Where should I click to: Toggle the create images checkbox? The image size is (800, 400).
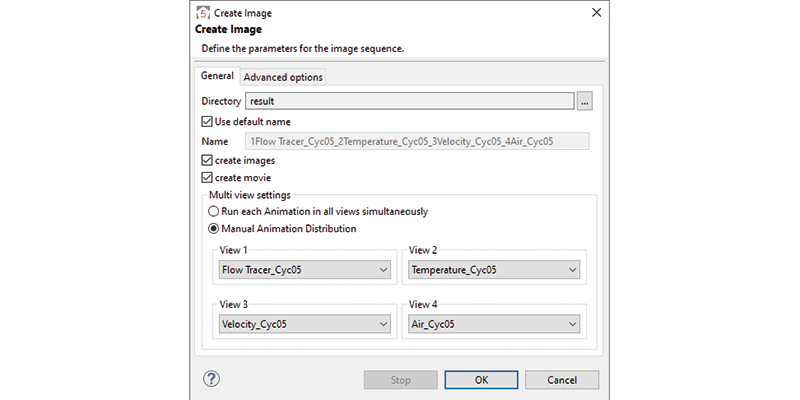click(x=207, y=160)
